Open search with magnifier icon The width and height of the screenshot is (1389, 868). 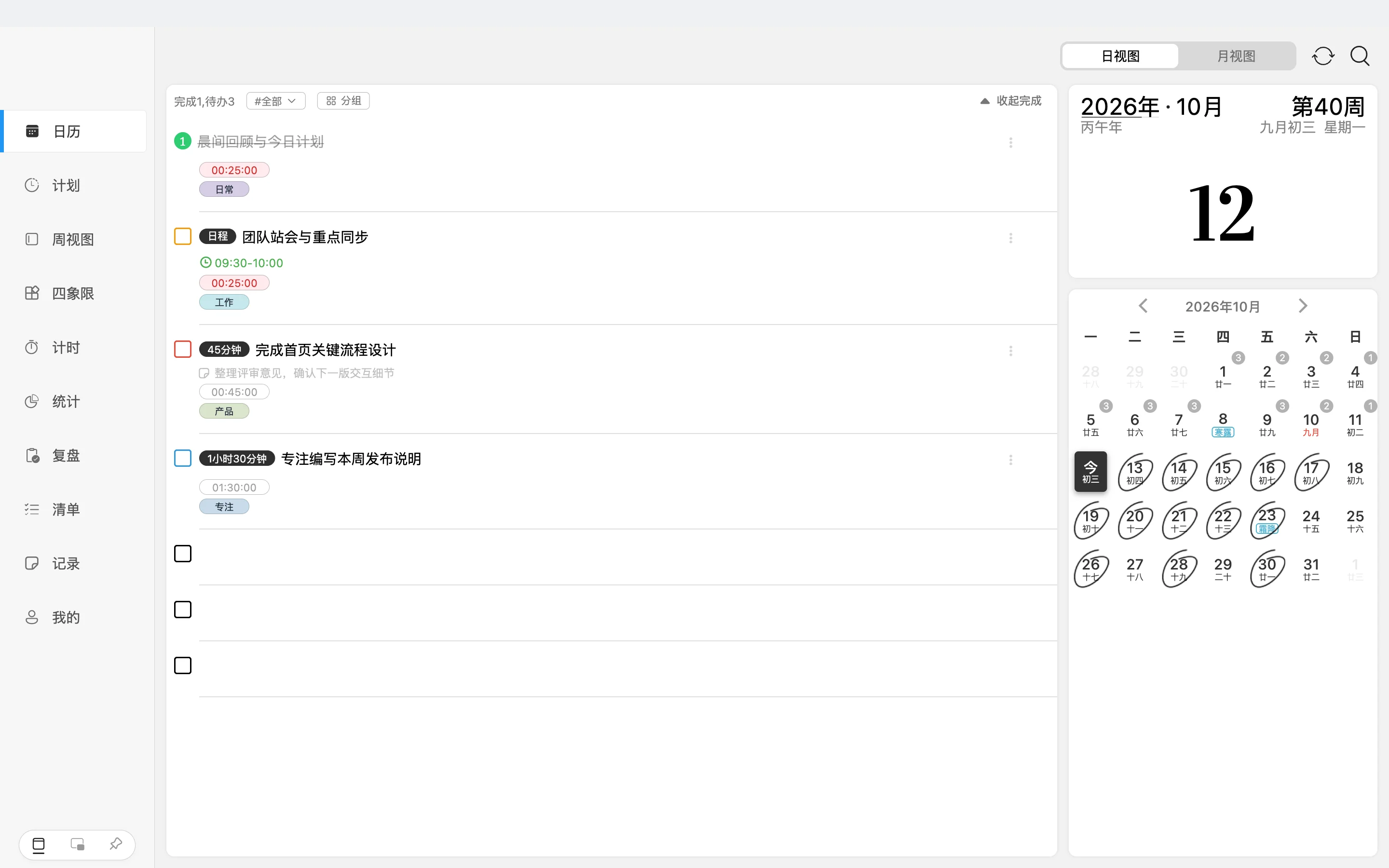click(x=1360, y=56)
